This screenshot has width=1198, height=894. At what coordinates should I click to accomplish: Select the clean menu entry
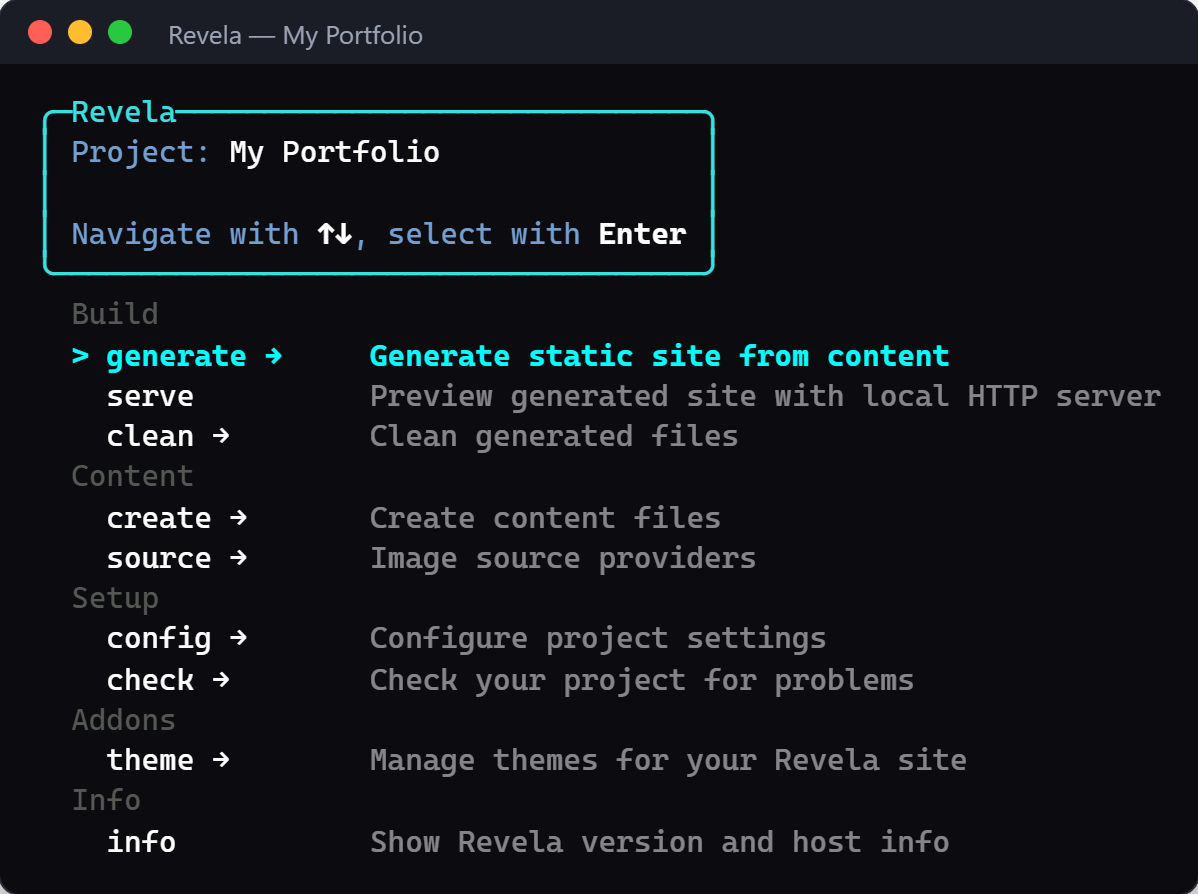pyautogui.click(x=150, y=436)
